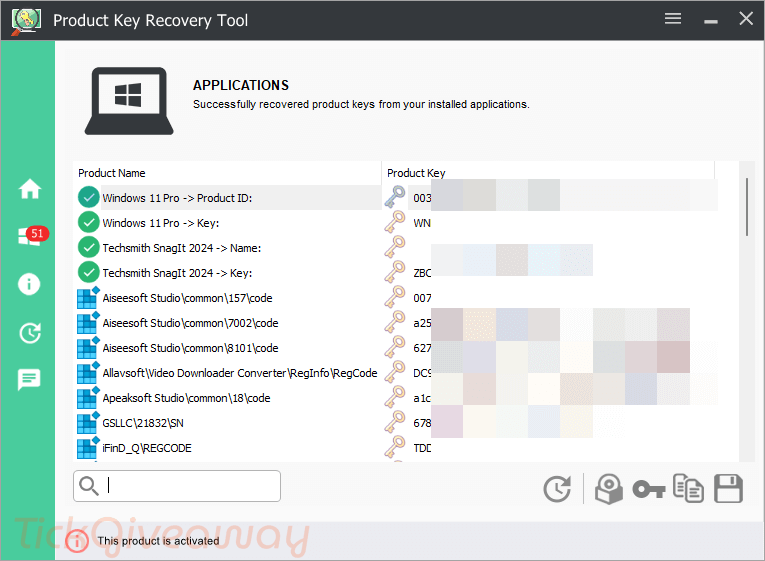The image size is (765, 561).
Task: Click registry icon beside Aiseesoft 8101 code
Action: [88, 348]
